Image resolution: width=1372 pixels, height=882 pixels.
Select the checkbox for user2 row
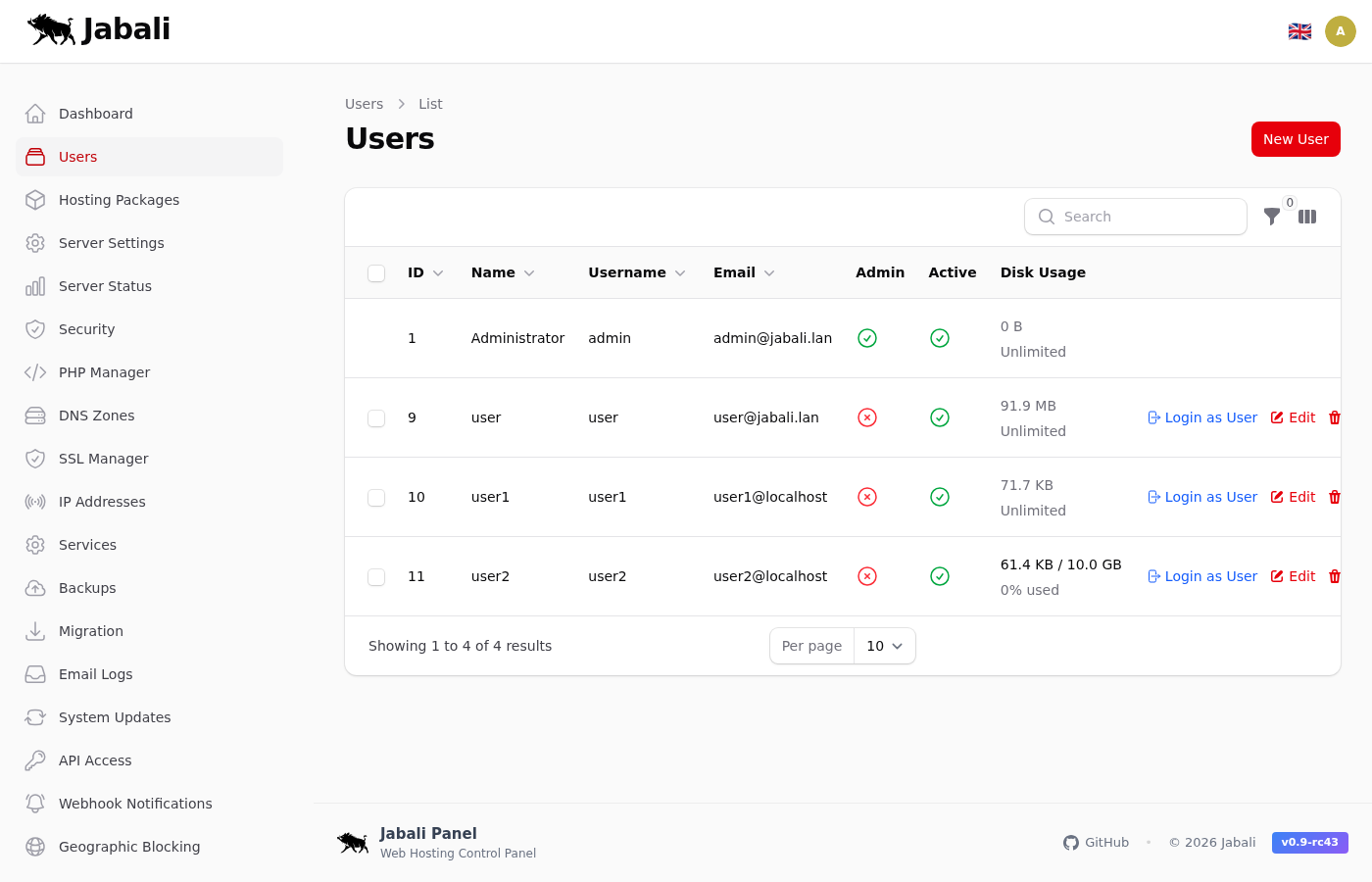click(376, 576)
